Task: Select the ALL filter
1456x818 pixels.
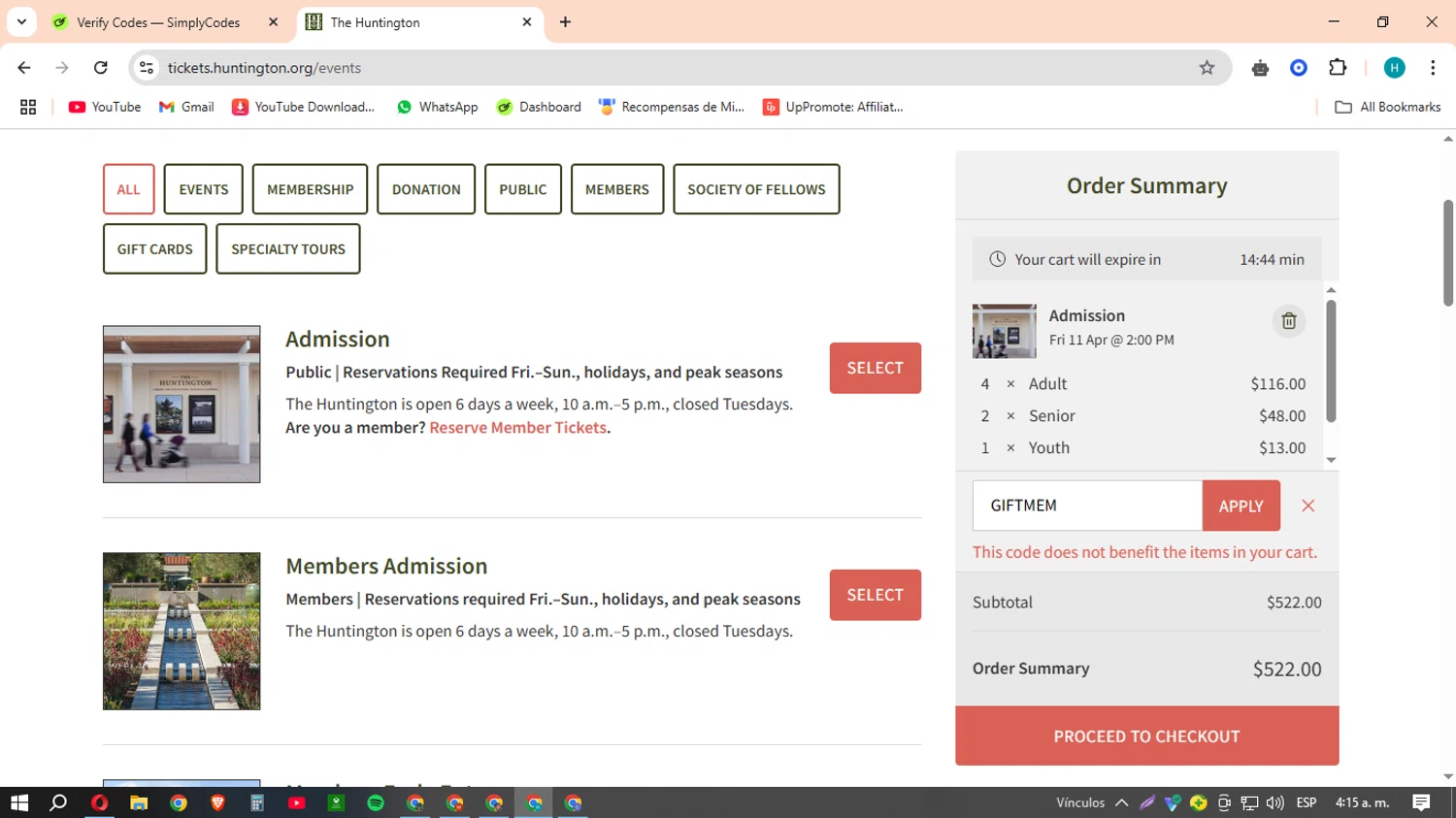Action: click(129, 189)
